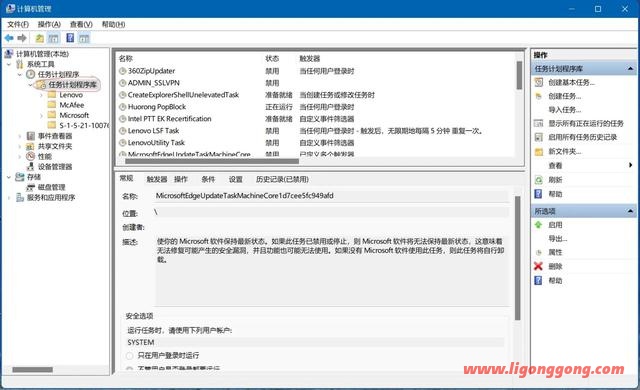Open the 查看(V) menu
This screenshot has height=390, width=640.
tap(81, 24)
